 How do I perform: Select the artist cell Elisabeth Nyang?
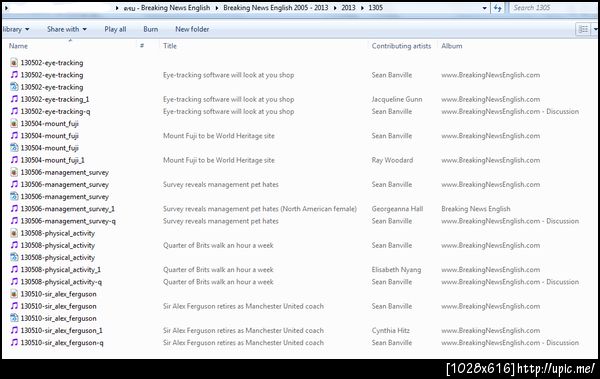point(396,270)
